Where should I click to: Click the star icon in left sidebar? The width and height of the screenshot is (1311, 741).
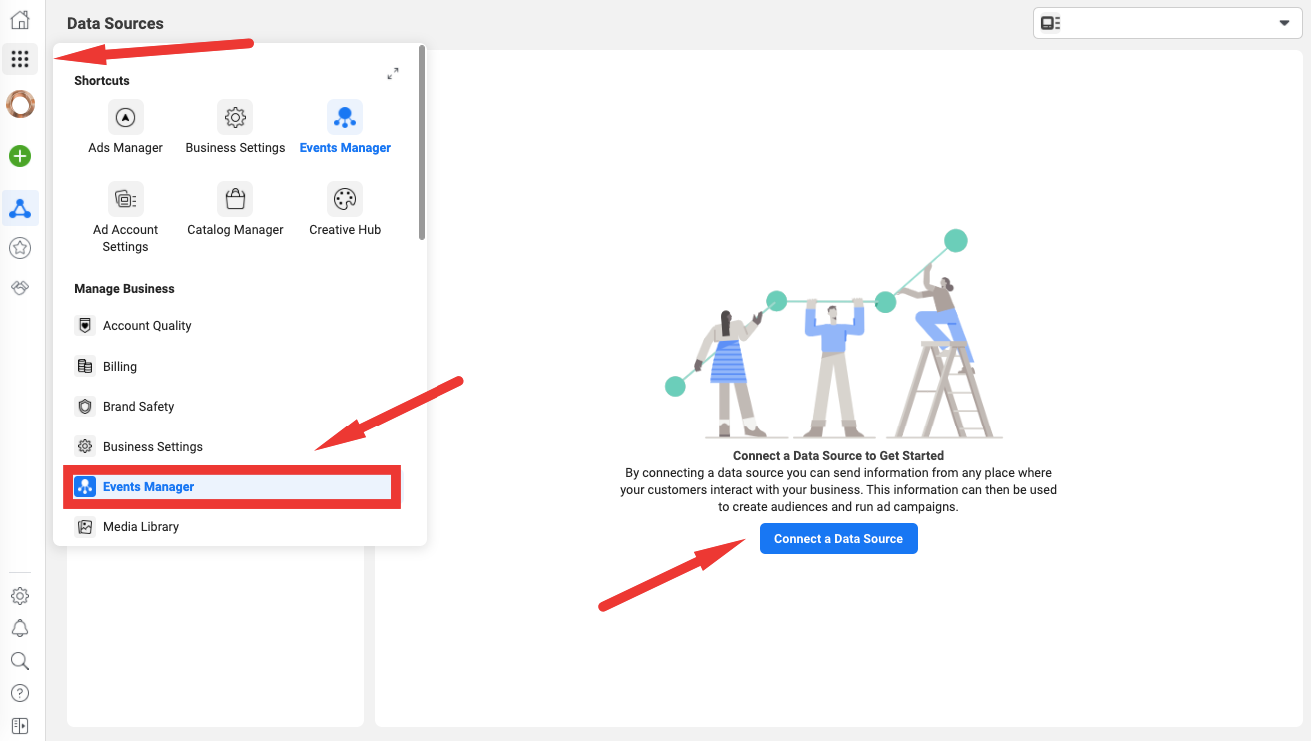point(20,248)
